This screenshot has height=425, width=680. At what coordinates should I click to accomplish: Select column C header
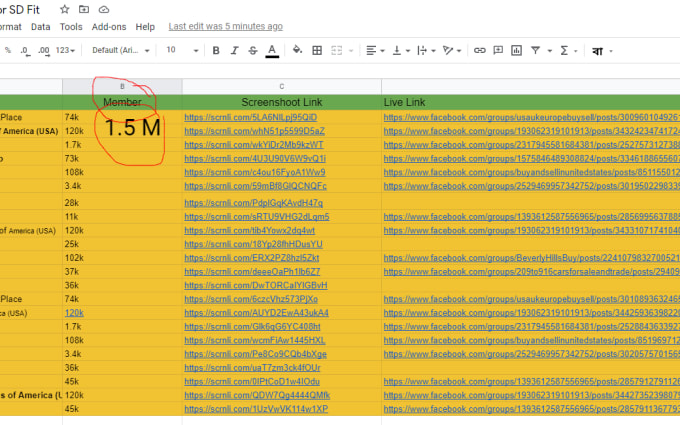point(282,86)
